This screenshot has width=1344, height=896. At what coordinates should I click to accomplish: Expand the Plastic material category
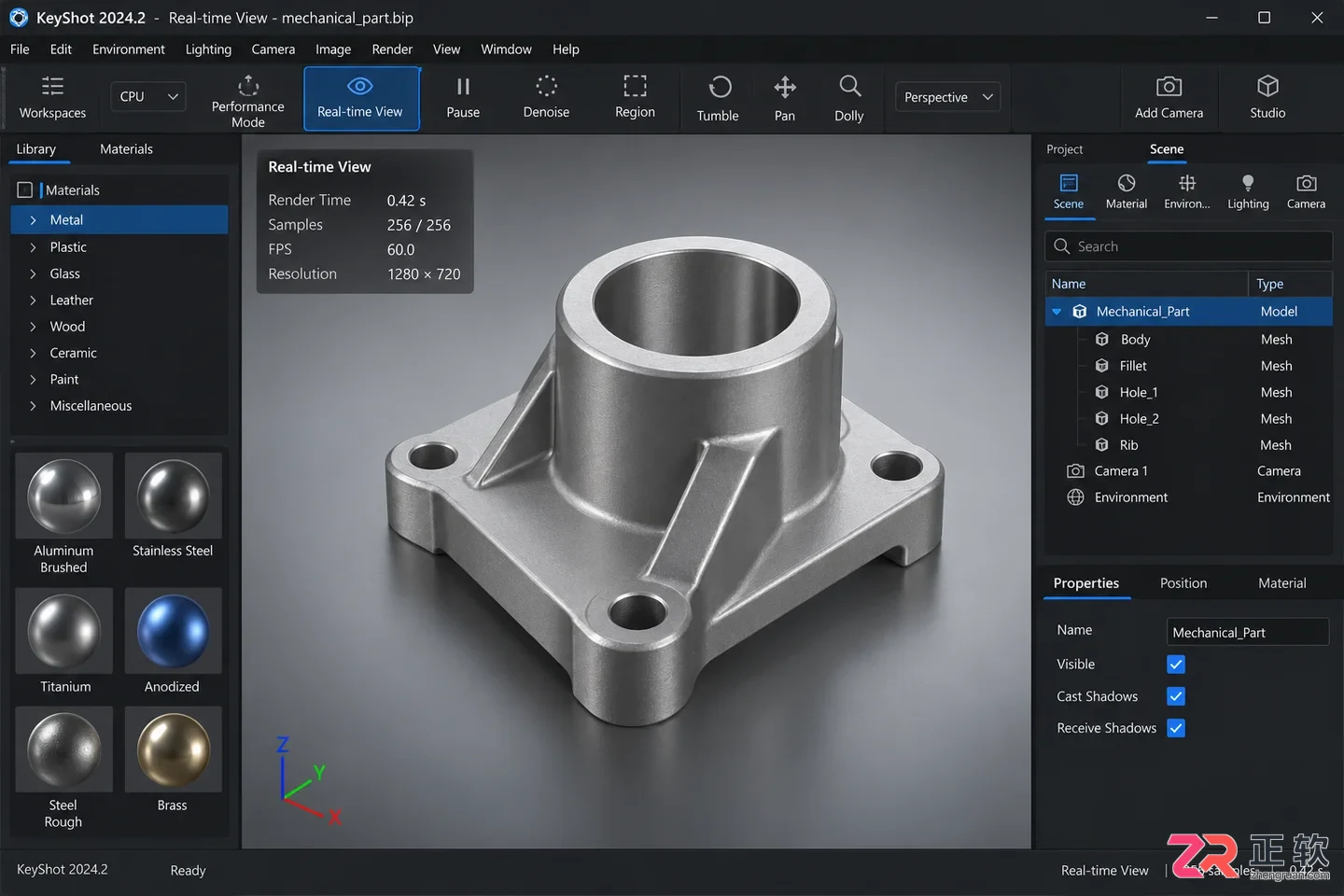point(33,247)
